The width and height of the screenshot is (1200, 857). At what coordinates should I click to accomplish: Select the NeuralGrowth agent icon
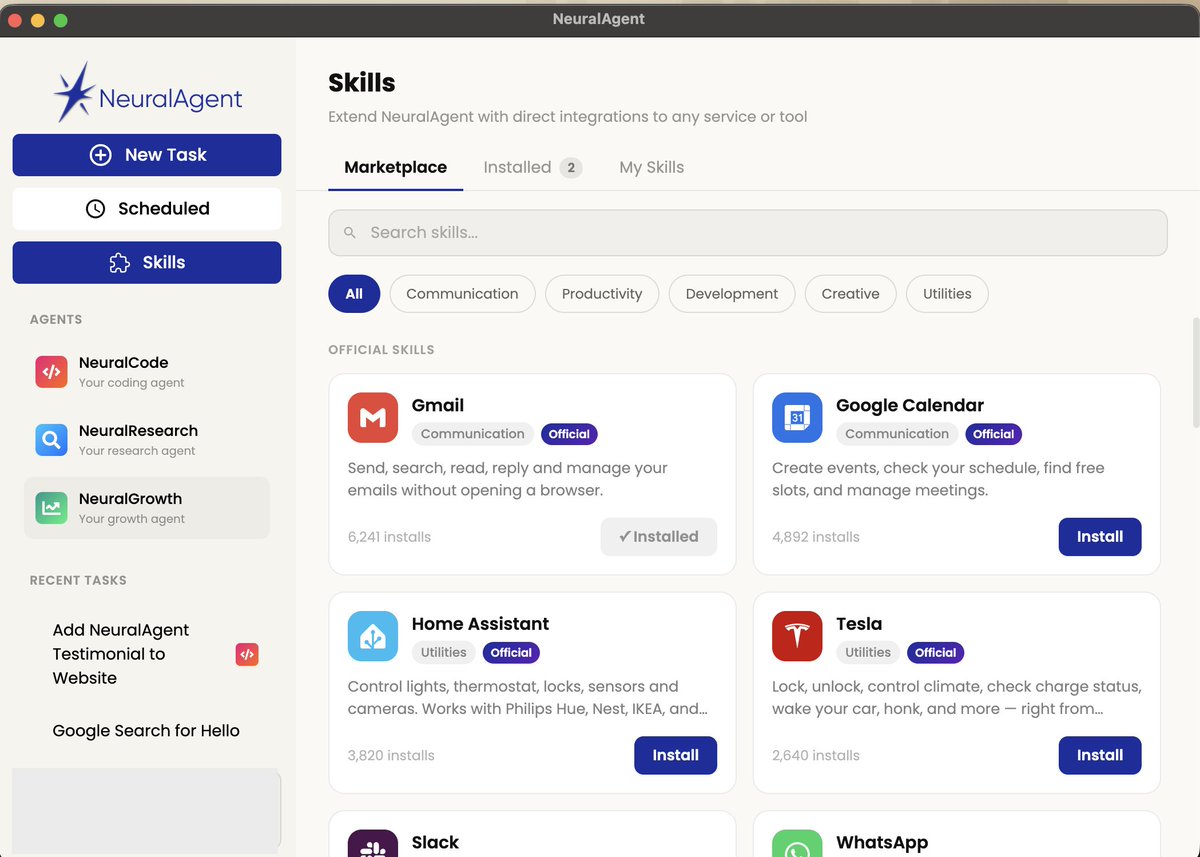(51, 507)
